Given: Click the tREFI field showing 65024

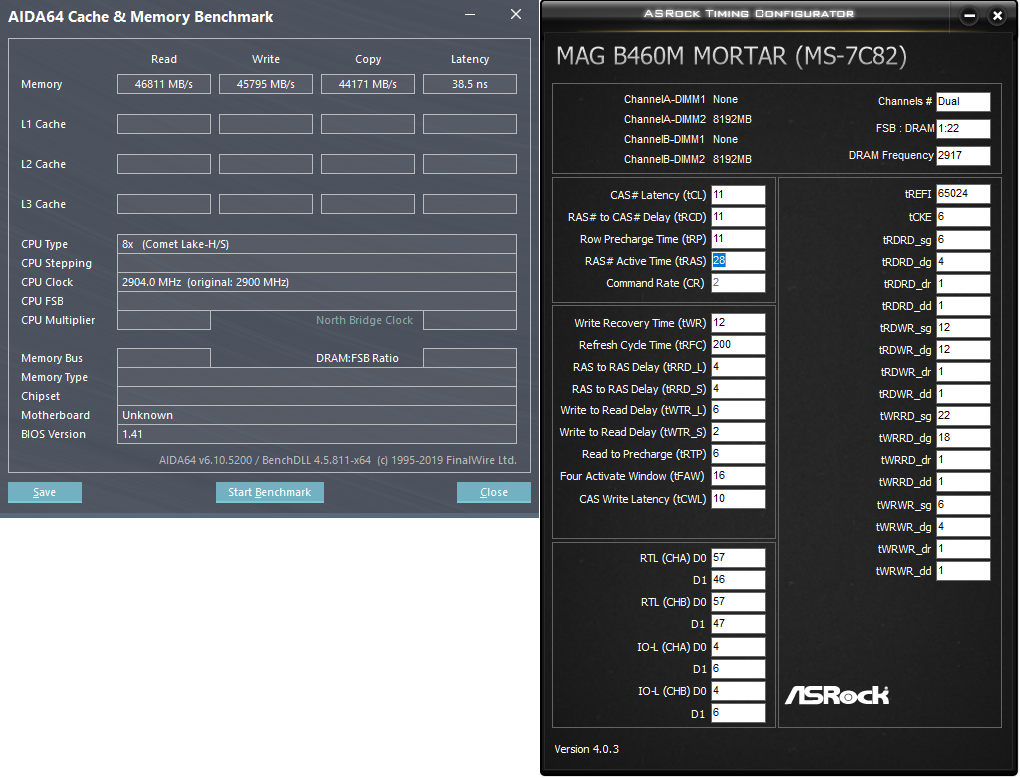Looking at the screenshot, I should (x=963, y=194).
